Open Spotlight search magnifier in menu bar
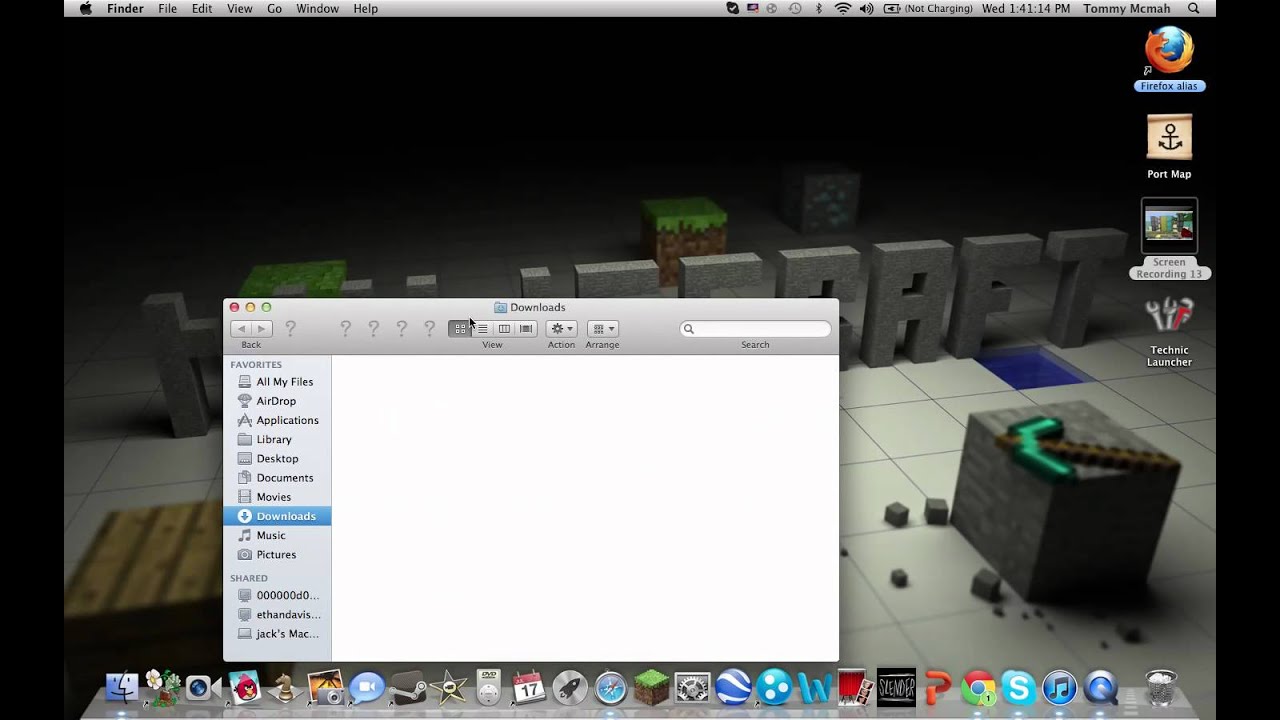This screenshot has width=1280, height=720. (x=1193, y=8)
